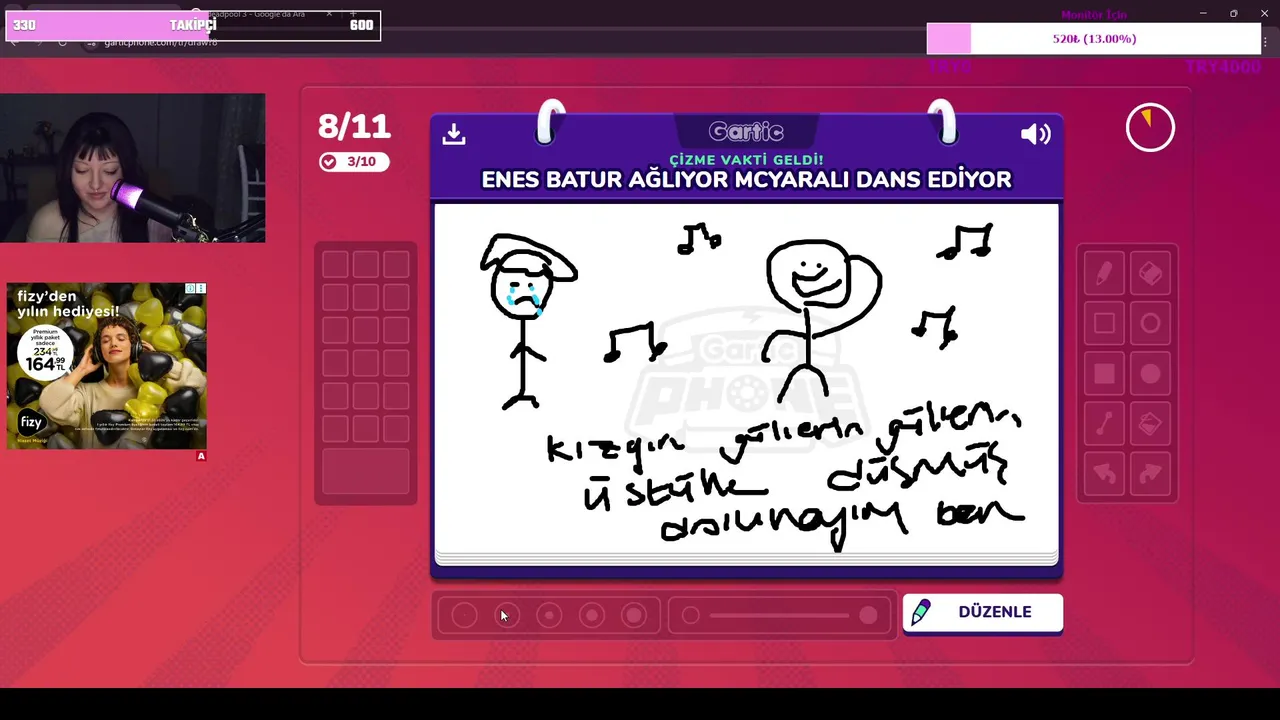Screen dimensions: 1280x720
Task: Click the round countdown timer
Action: 1150,128
